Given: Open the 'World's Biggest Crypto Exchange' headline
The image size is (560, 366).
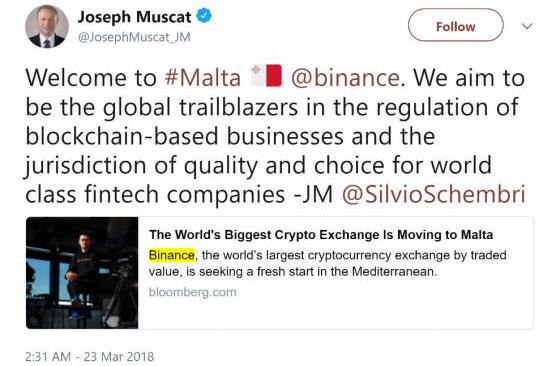Looking at the screenshot, I should [x=321, y=235].
